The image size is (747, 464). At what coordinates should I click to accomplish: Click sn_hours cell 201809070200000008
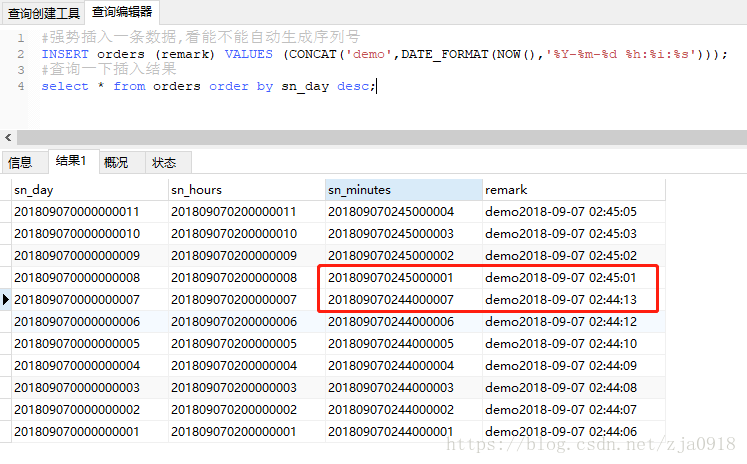click(x=247, y=278)
